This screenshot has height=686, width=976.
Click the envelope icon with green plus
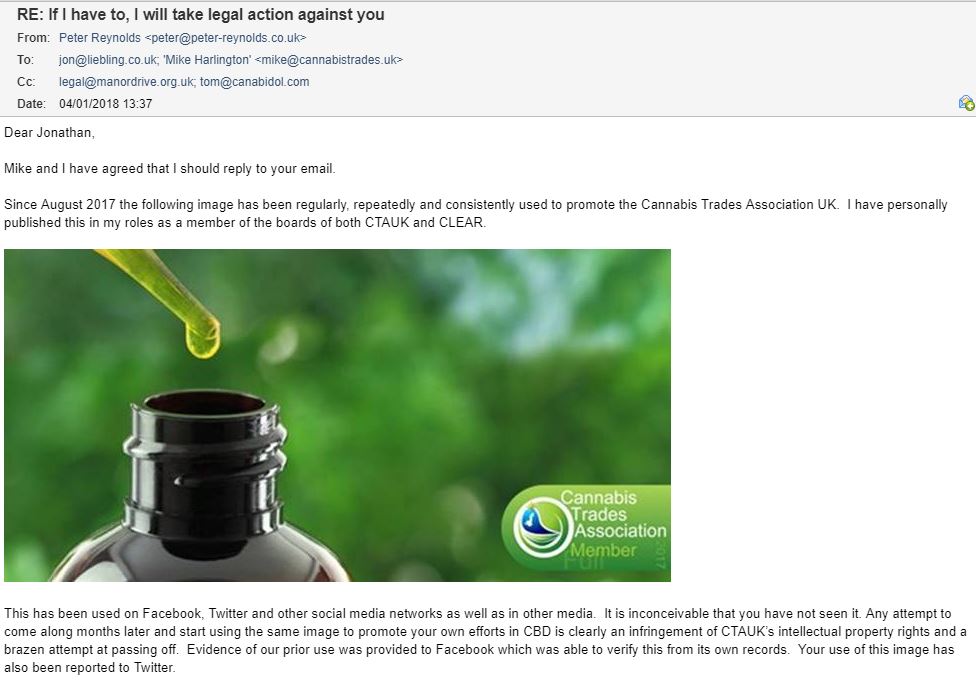(966, 103)
